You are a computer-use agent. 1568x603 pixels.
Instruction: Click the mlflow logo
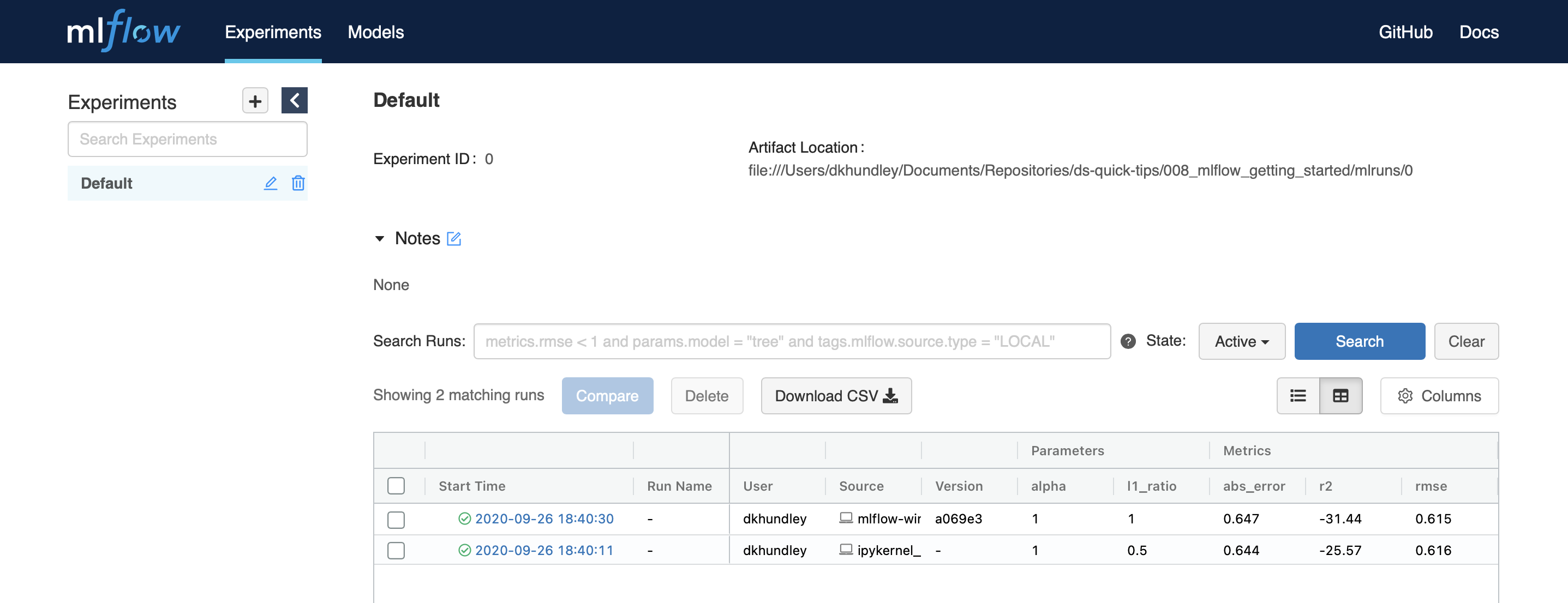[x=123, y=31]
